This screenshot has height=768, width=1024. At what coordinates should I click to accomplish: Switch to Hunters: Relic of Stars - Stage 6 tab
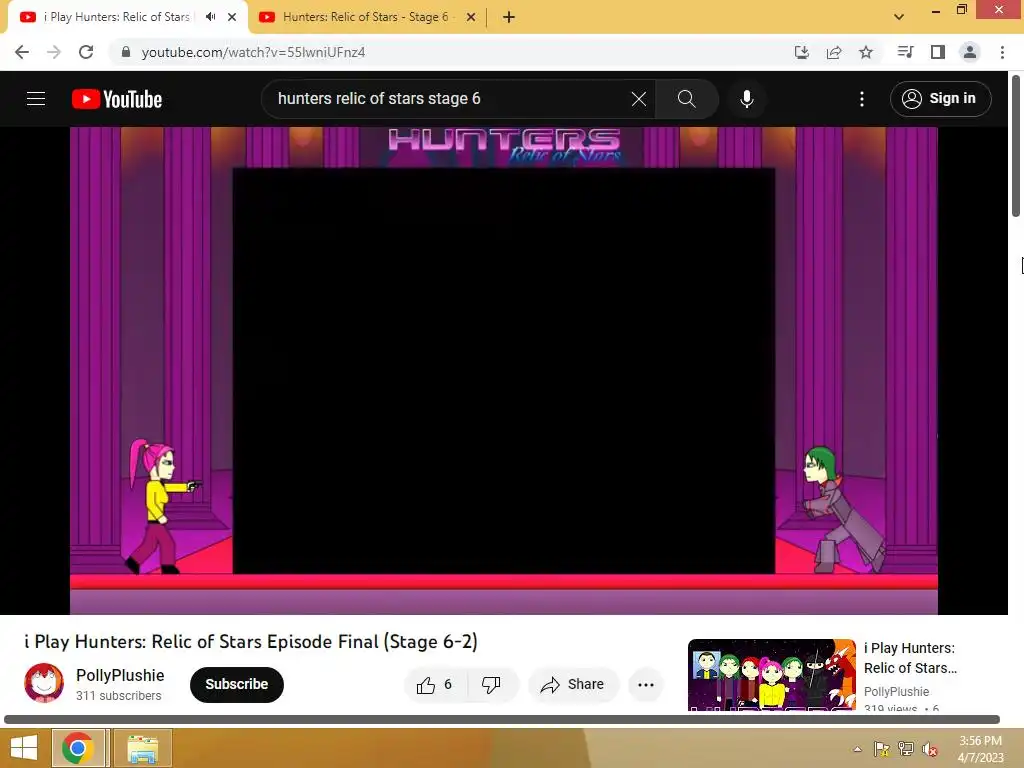point(366,17)
